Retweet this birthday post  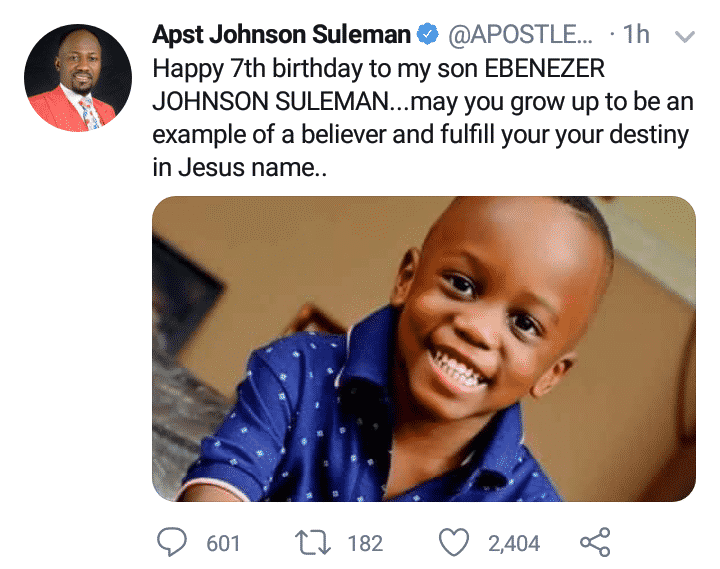click(x=314, y=542)
